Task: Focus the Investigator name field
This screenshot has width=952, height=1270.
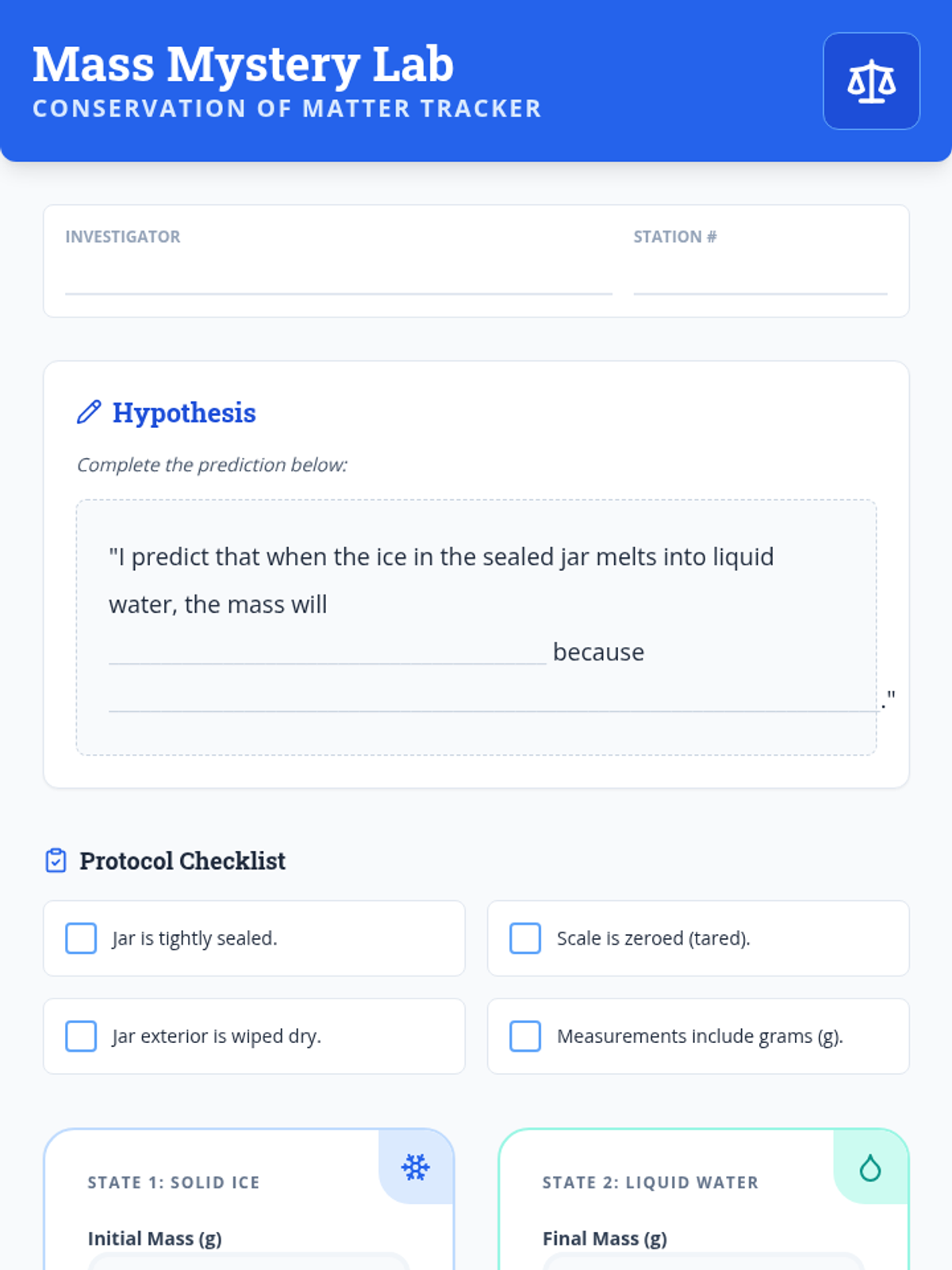Action: (x=338, y=276)
